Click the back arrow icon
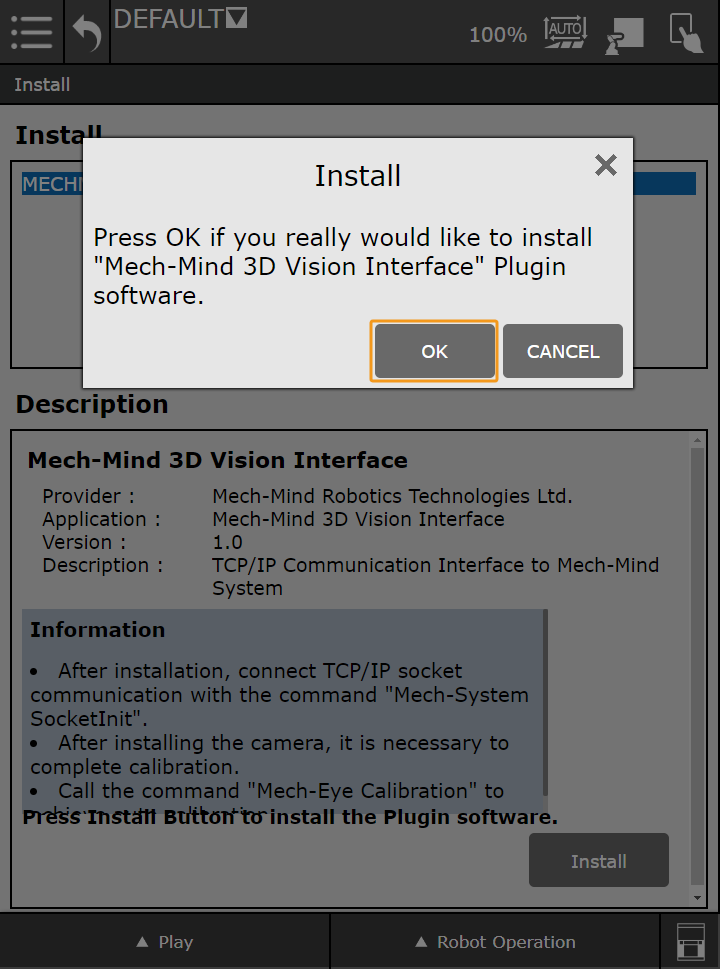This screenshot has height=969, width=720. (87, 33)
